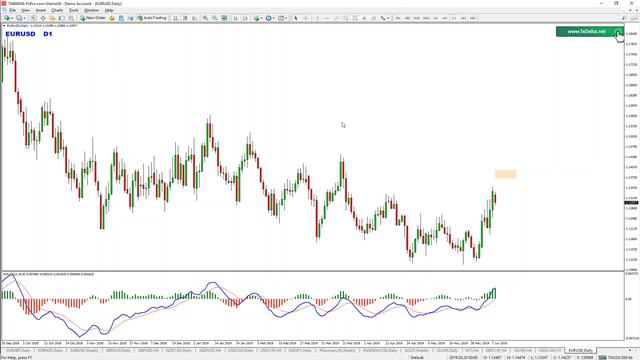Open the Charts menu
This screenshot has height=360, width=640.
click(x=57, y=10)
